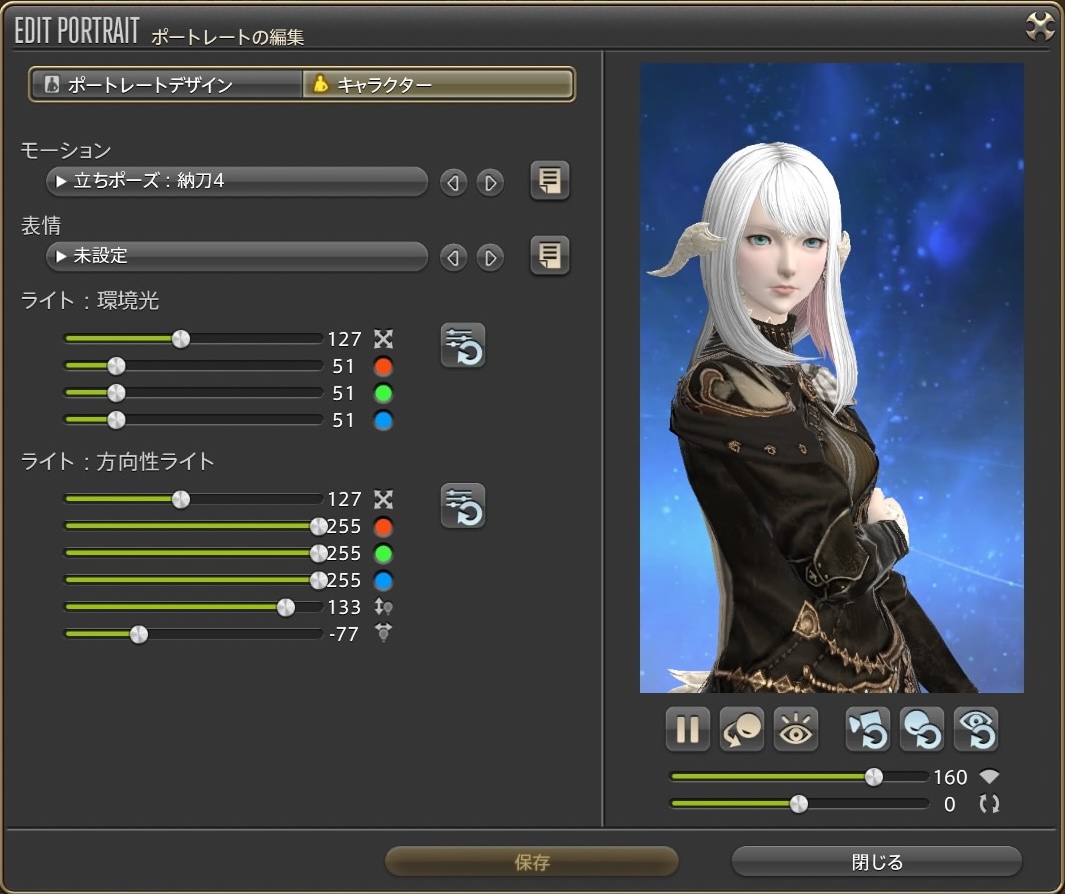Click the 保存 save button

pos(532,862)
